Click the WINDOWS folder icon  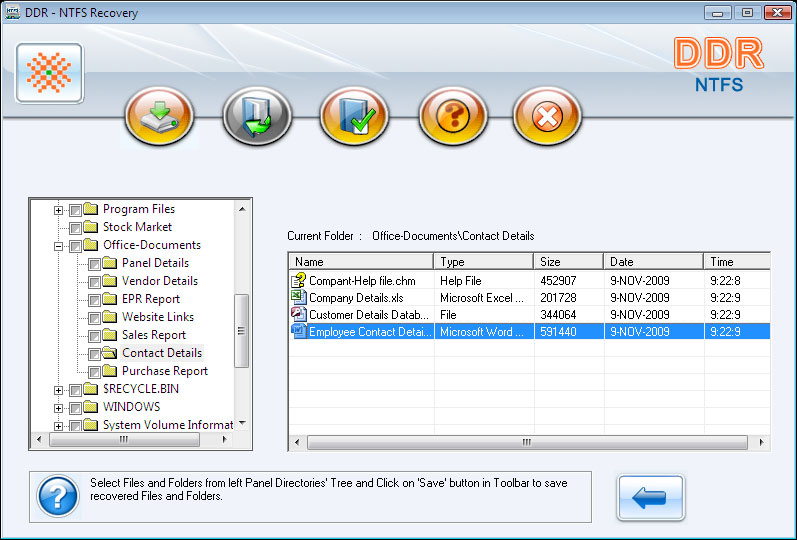(91, 407)
